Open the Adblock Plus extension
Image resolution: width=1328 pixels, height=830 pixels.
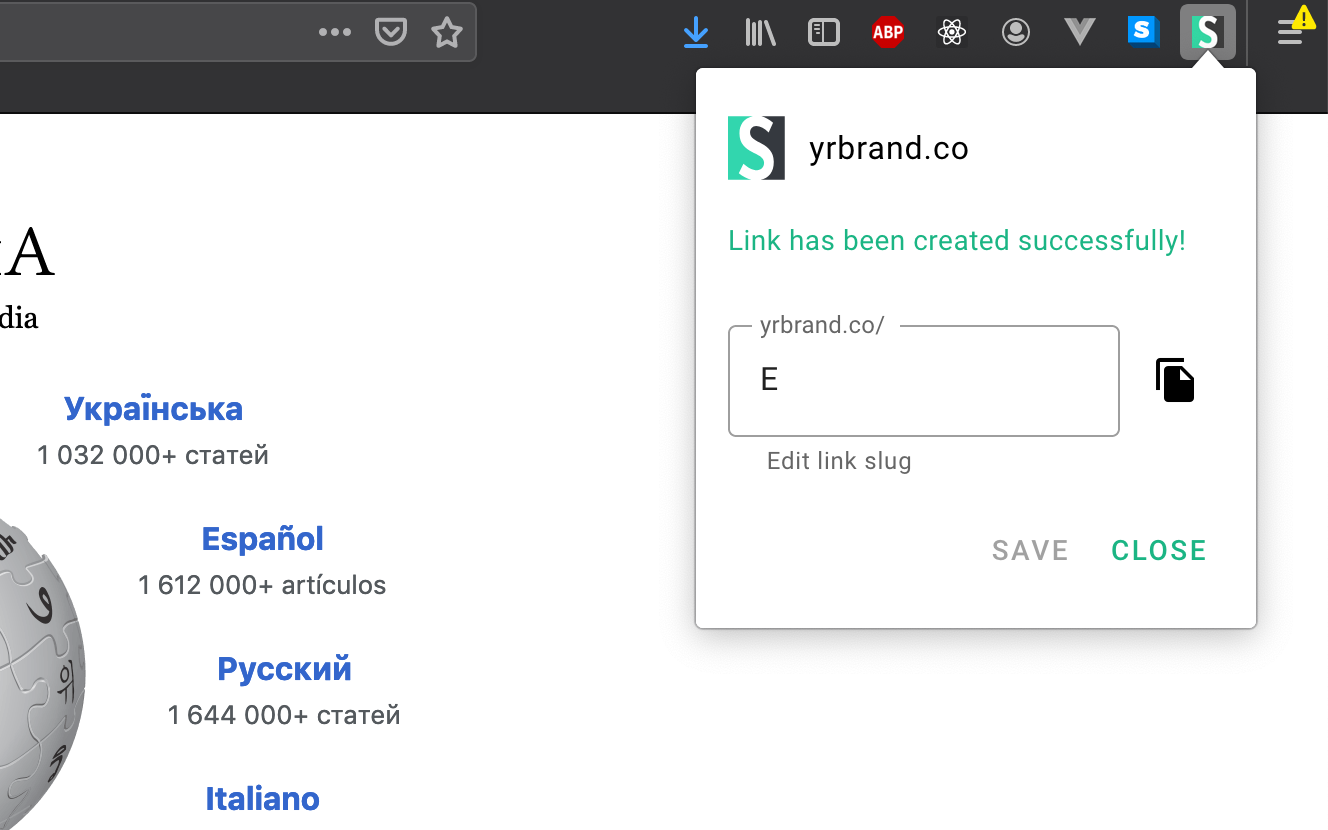(x=888, y=32)
